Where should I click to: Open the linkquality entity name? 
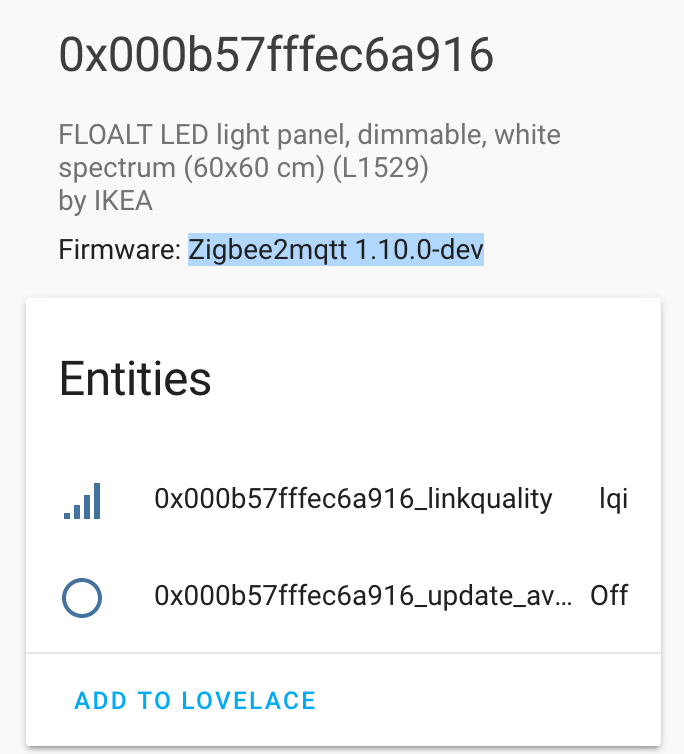pos(353,499)
